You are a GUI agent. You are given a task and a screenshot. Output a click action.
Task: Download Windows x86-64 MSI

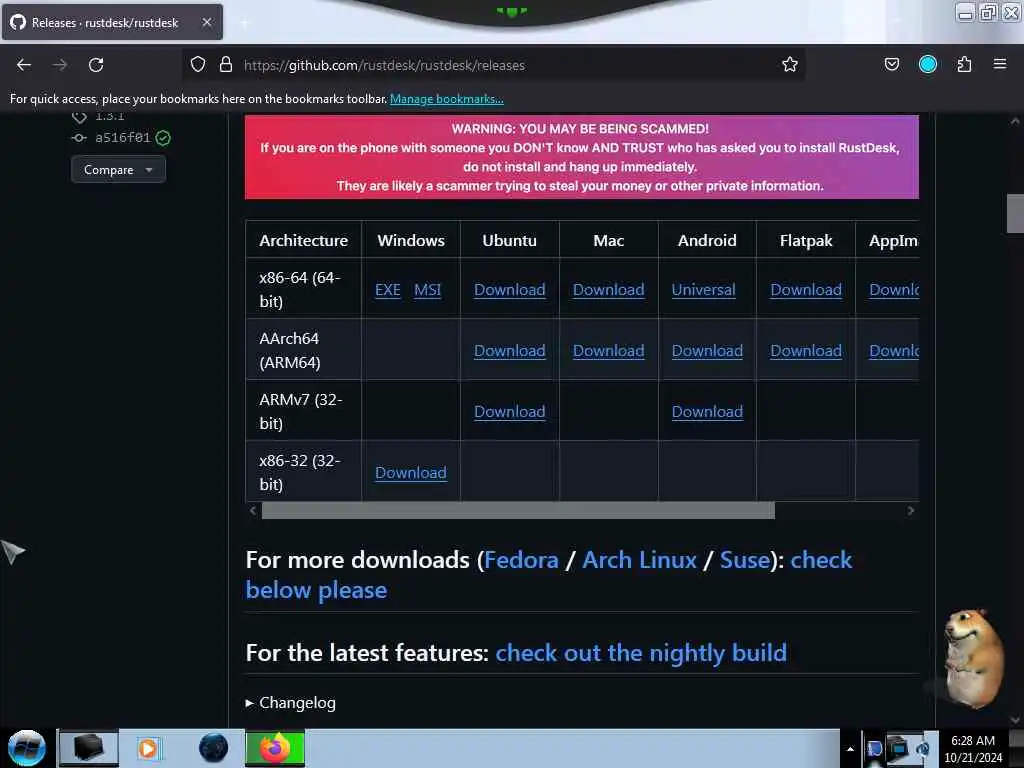428,289
